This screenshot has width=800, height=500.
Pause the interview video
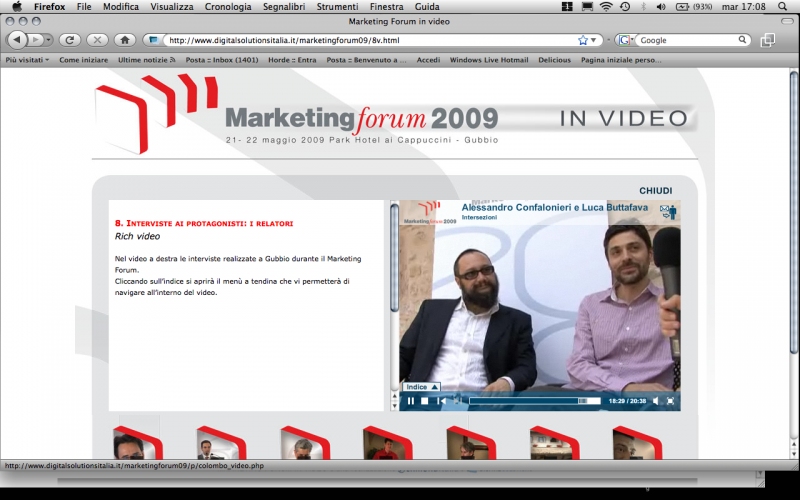click(x=411, y=401)
